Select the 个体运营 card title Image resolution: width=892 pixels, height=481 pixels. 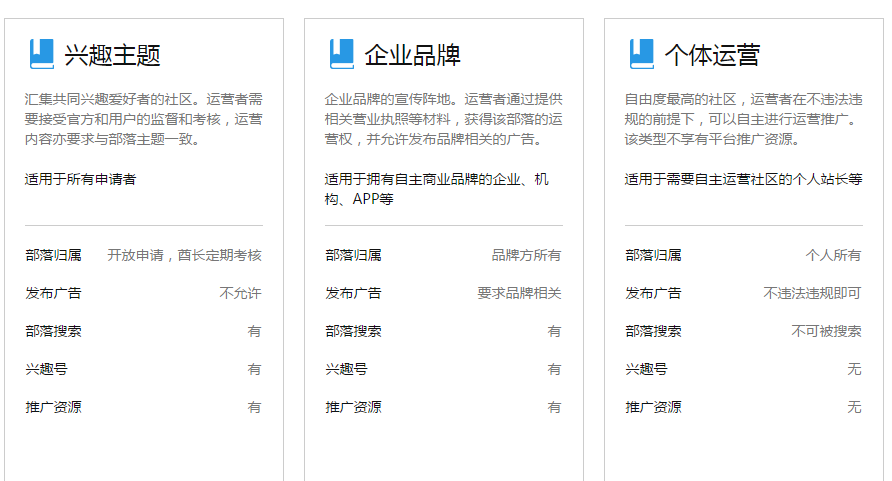tap(712, 55)
